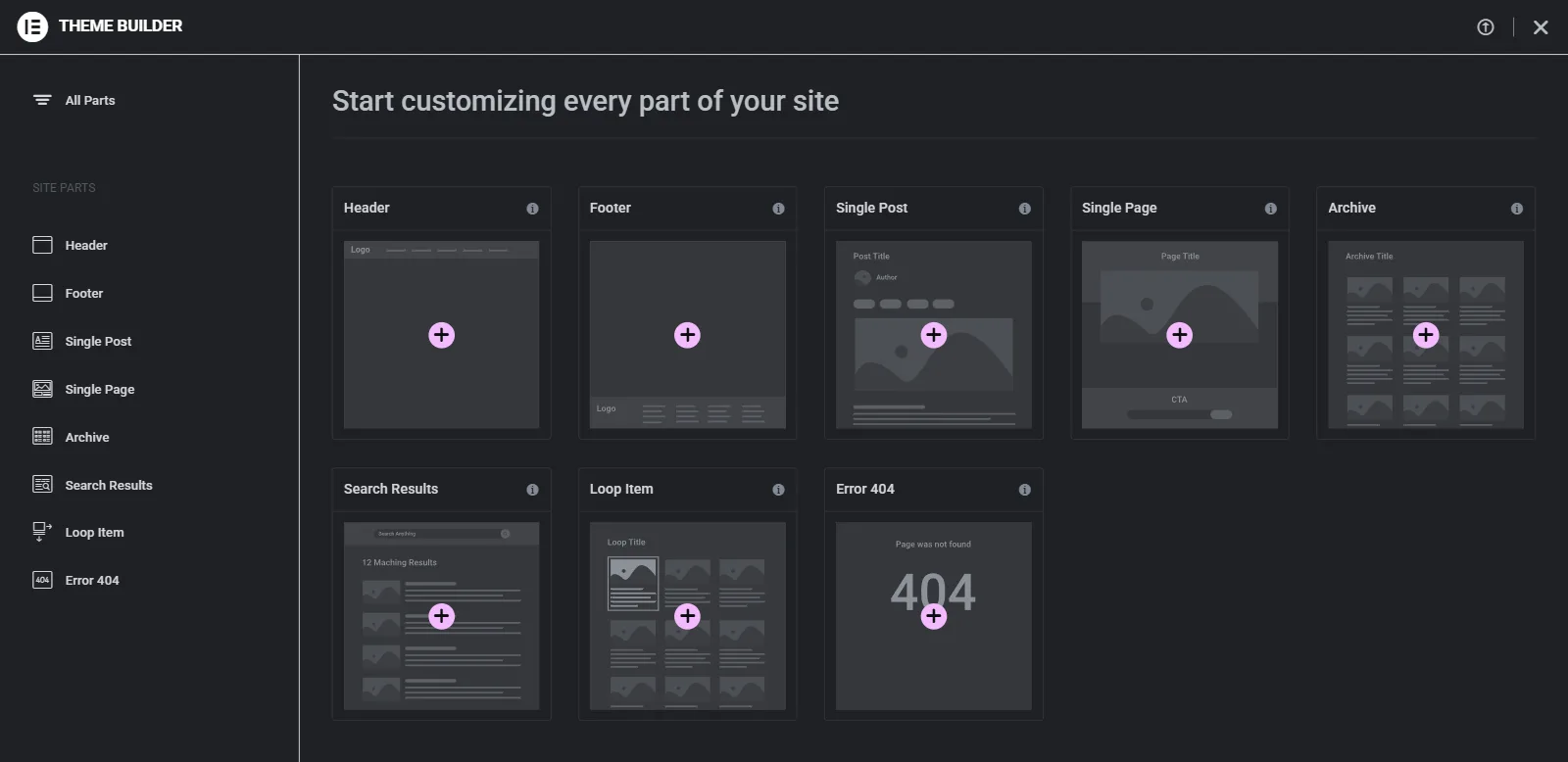1568x762 pixels.
Task: Click the Error 404 sidebar icon
Action: 42,580
